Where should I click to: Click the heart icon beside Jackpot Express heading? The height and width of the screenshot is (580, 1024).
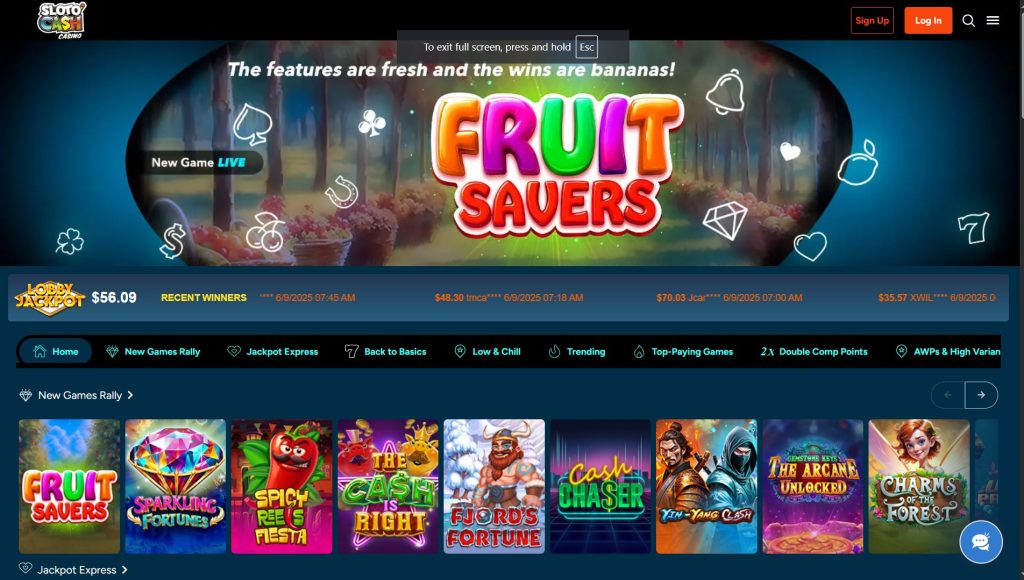[25, 568]
